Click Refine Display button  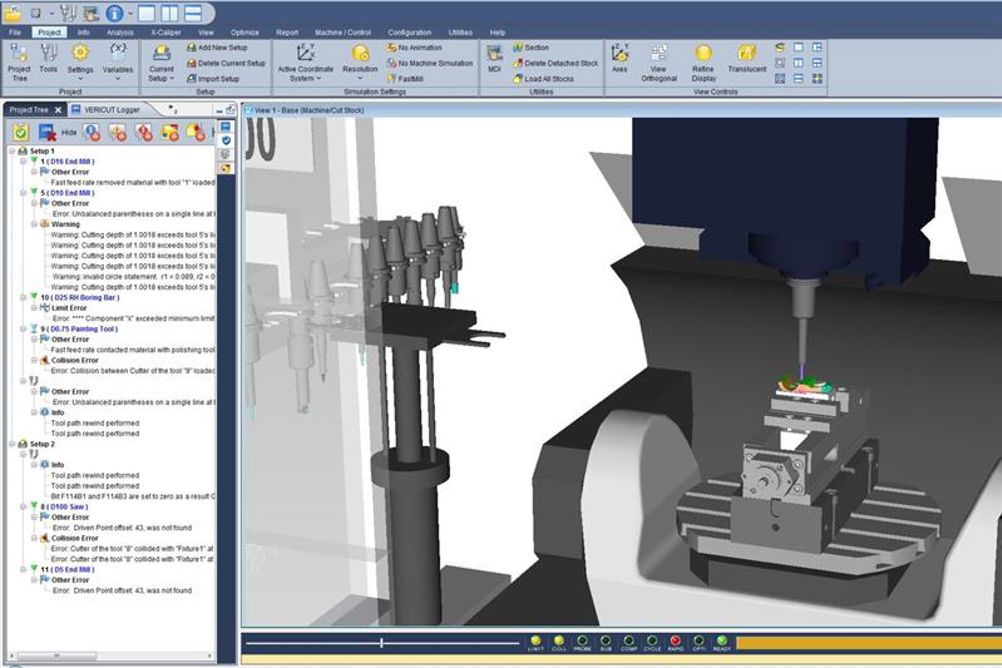tap(703, 63)
